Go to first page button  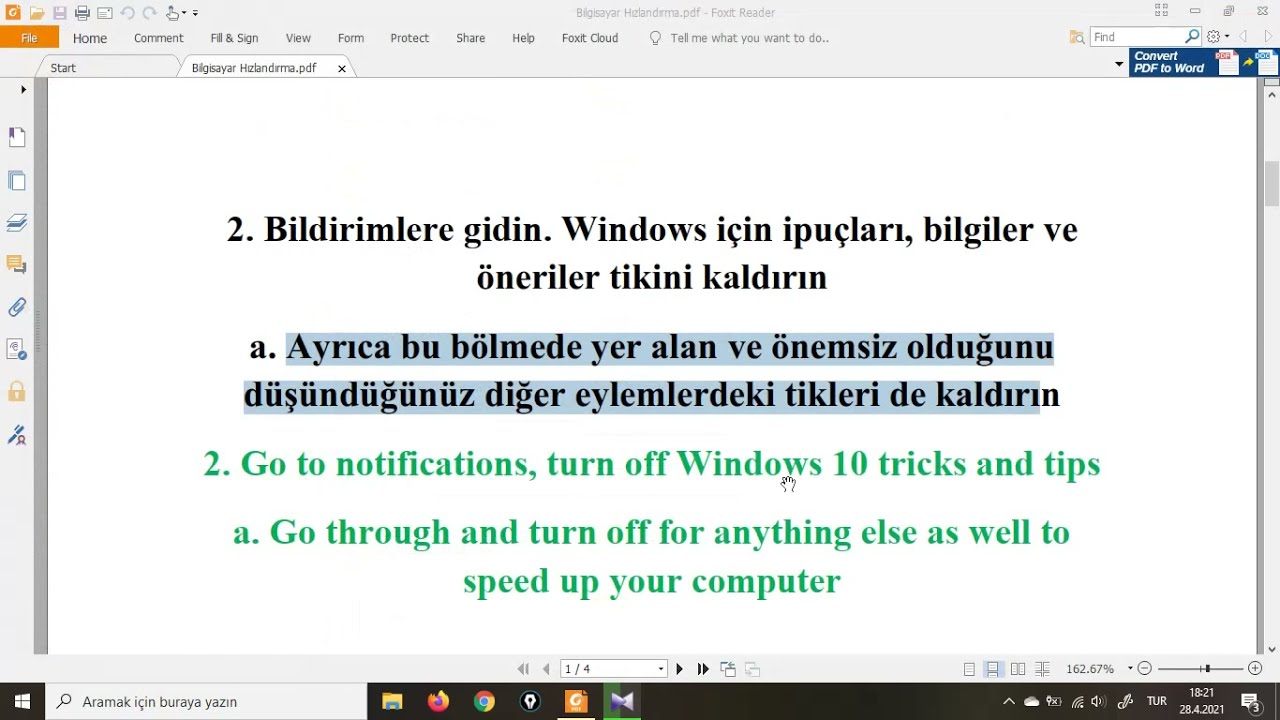click(x=523, y=669)
